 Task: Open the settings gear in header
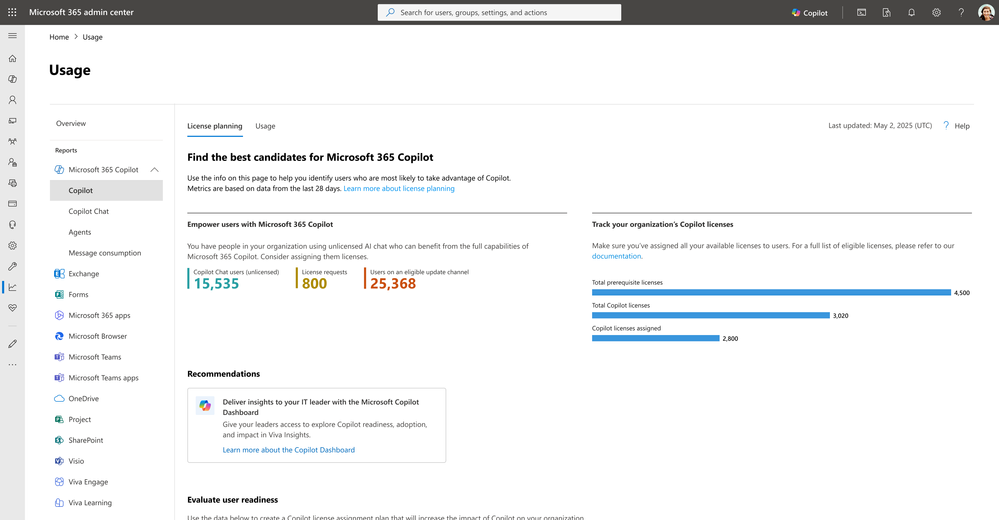click(x=936, y=12)
